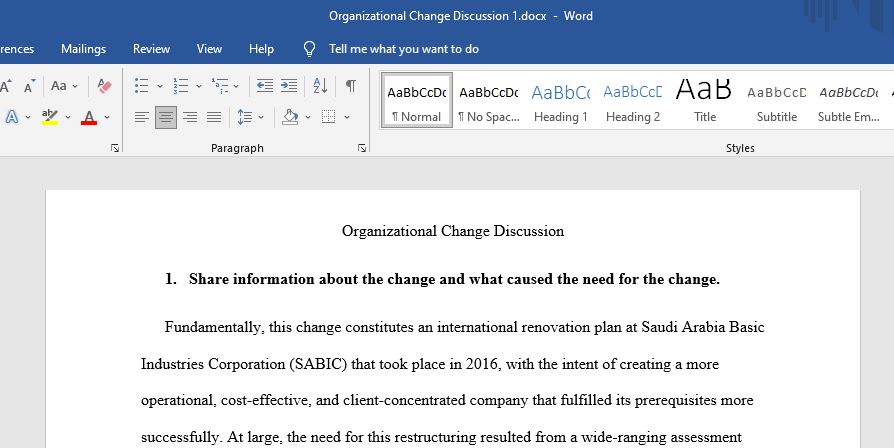This screenshot has width=894, height=448.
Task: Apply the Title style
Action: point(705,100)
